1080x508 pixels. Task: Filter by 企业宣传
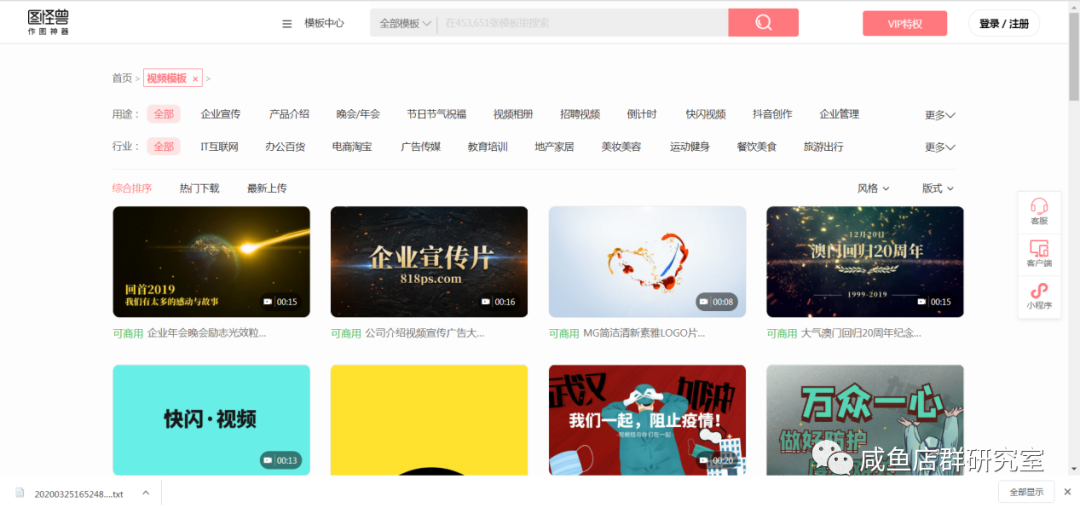point(220,114)
